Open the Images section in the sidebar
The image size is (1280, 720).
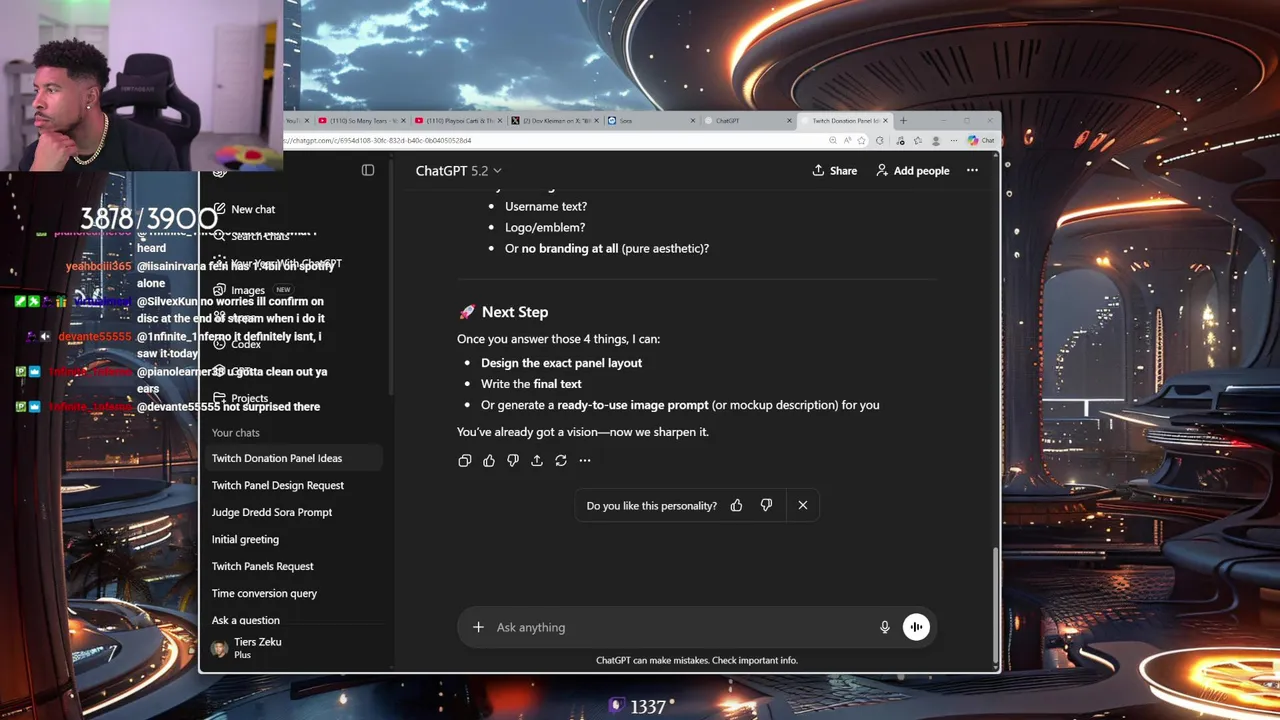pyautogui.click(x=247, y=290)
